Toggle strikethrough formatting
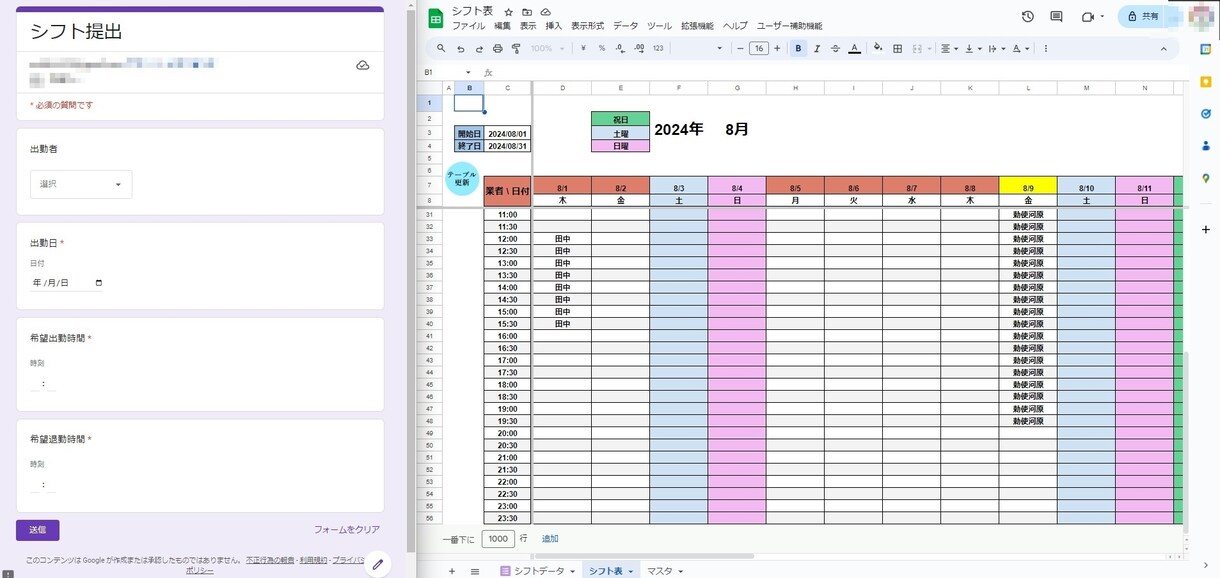The image size is (1220, 578). (x=835, y=48)
